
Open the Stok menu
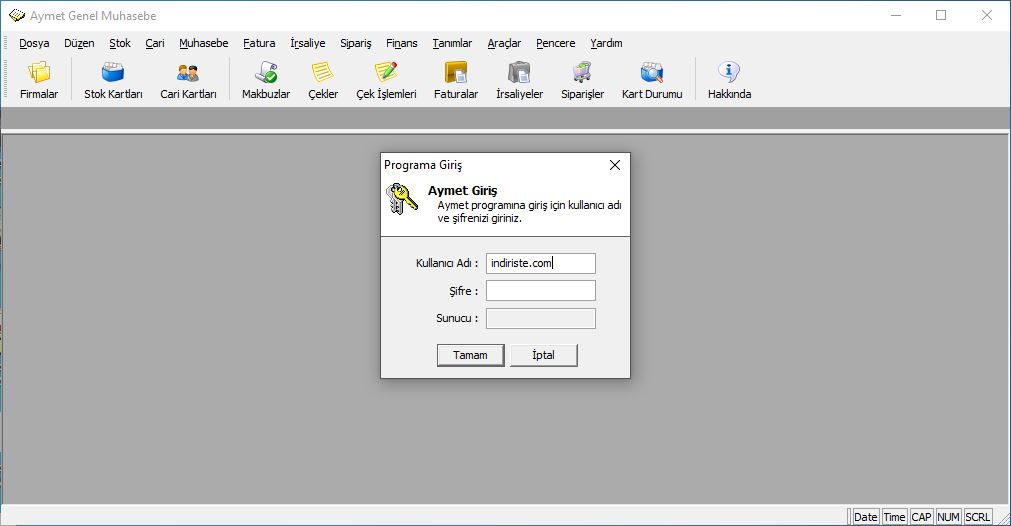pos(120,43)
